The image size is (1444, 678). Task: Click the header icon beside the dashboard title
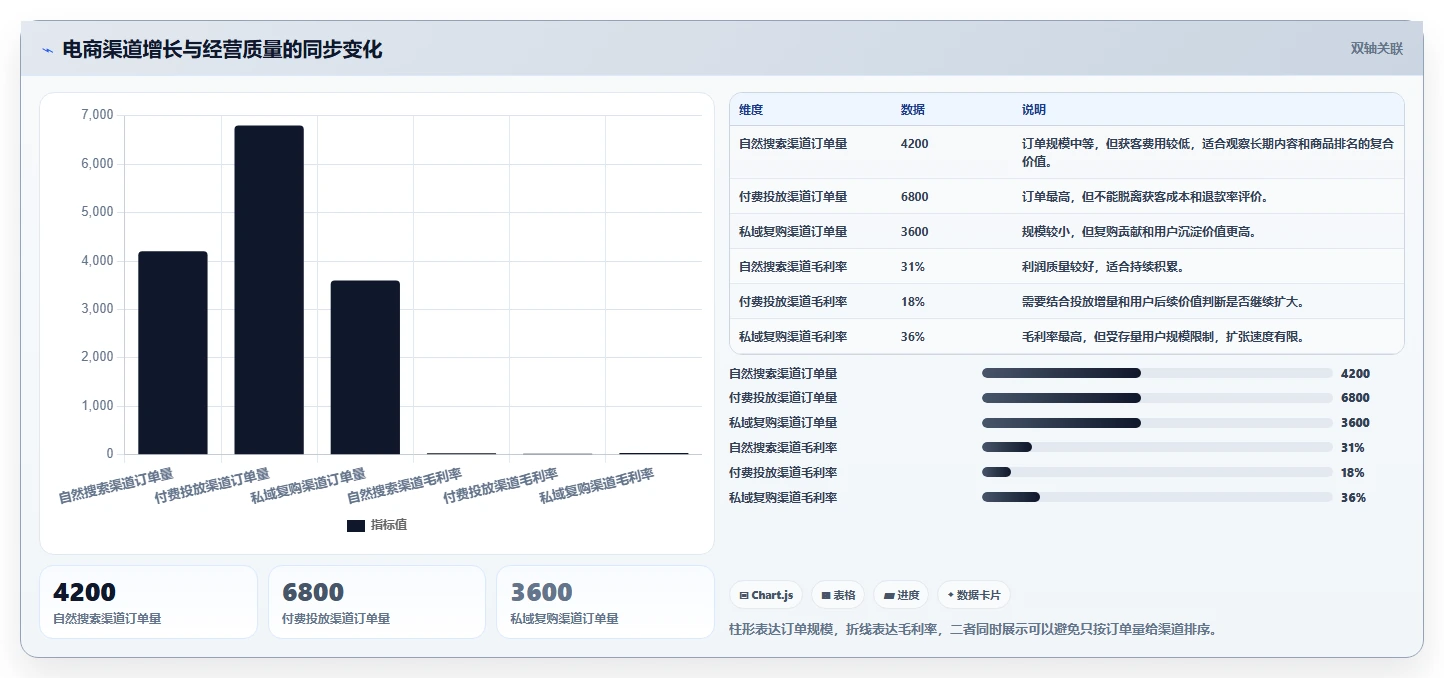[x=48, y=50]
